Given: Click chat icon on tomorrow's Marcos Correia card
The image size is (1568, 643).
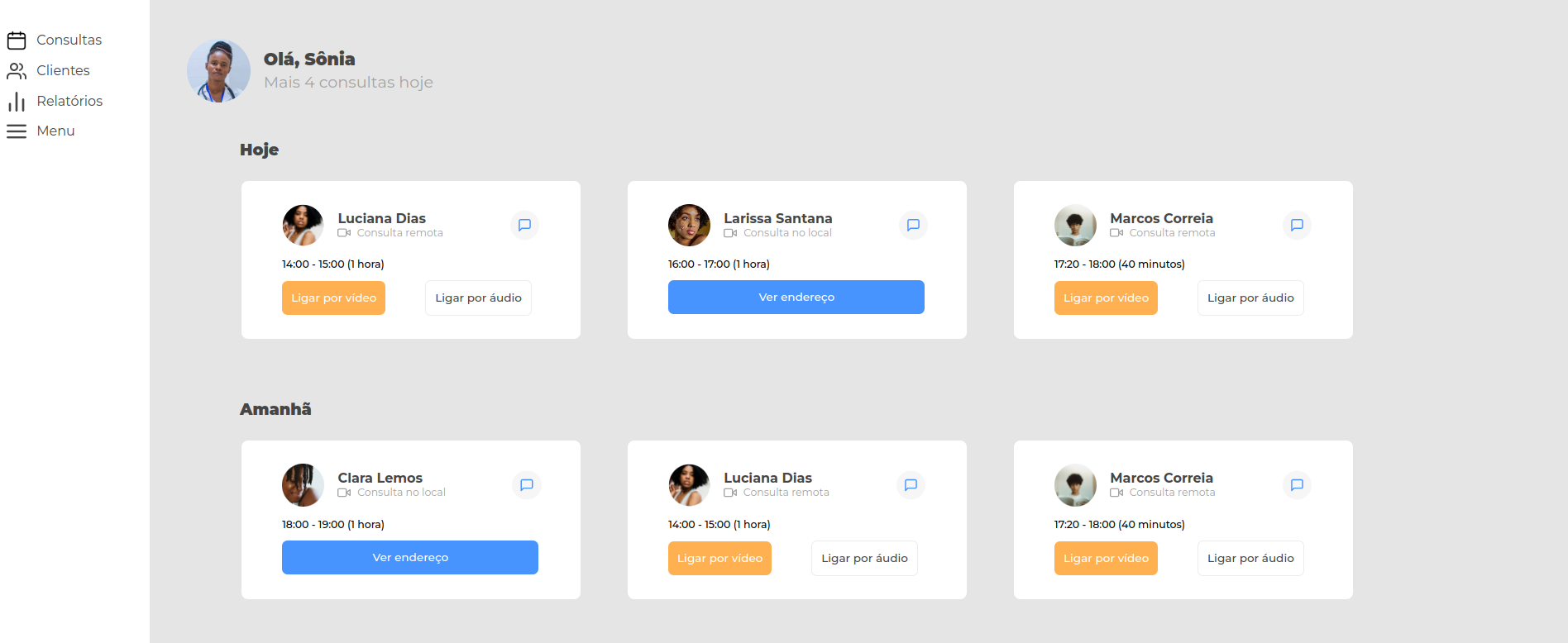Looking at the screenshot, I should coord(1297,485).
